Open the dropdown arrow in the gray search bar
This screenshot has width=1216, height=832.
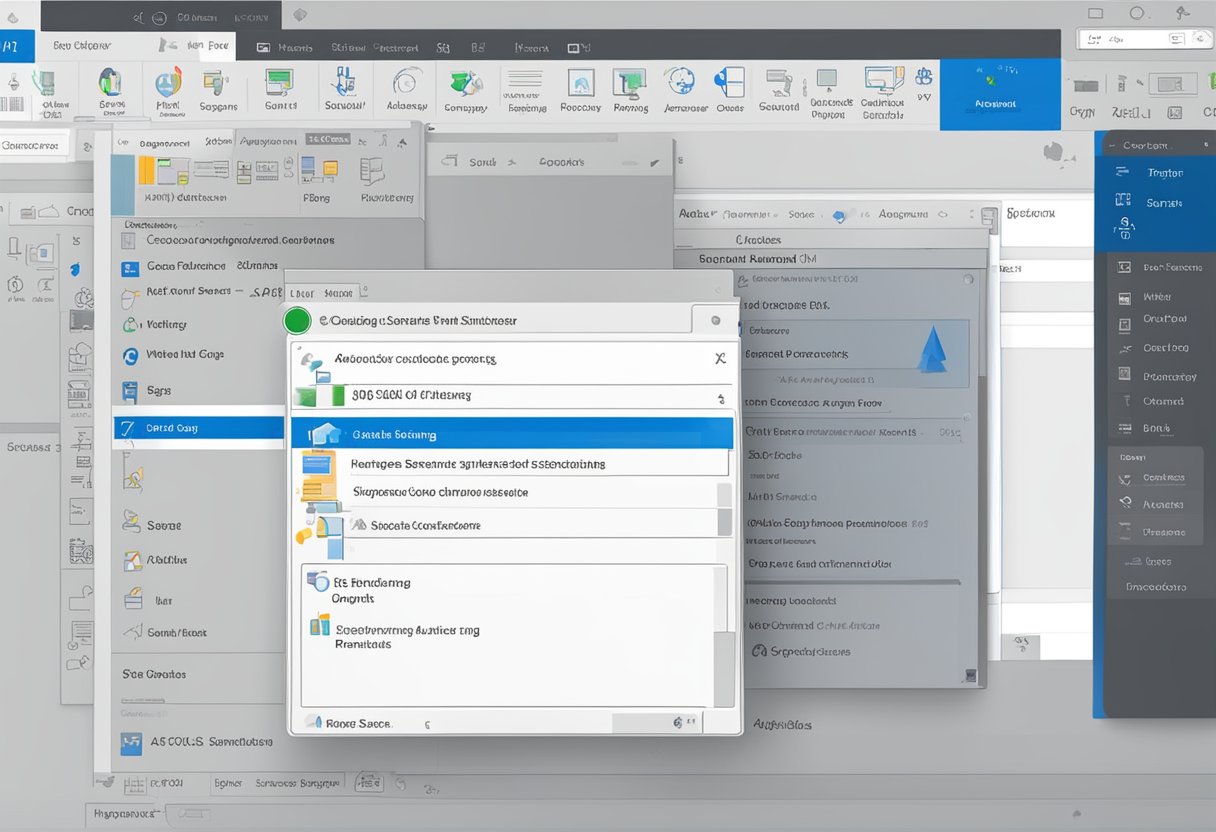[655, 162]
